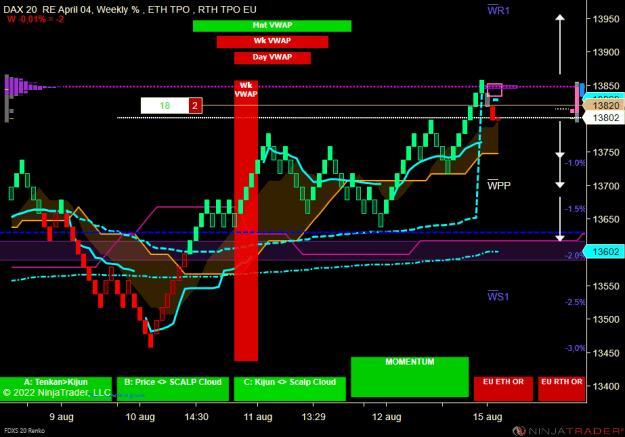This screenshot has height=437, width=625.
Task: Click the 13602 cyan price marker
Action: click(604, 252)
